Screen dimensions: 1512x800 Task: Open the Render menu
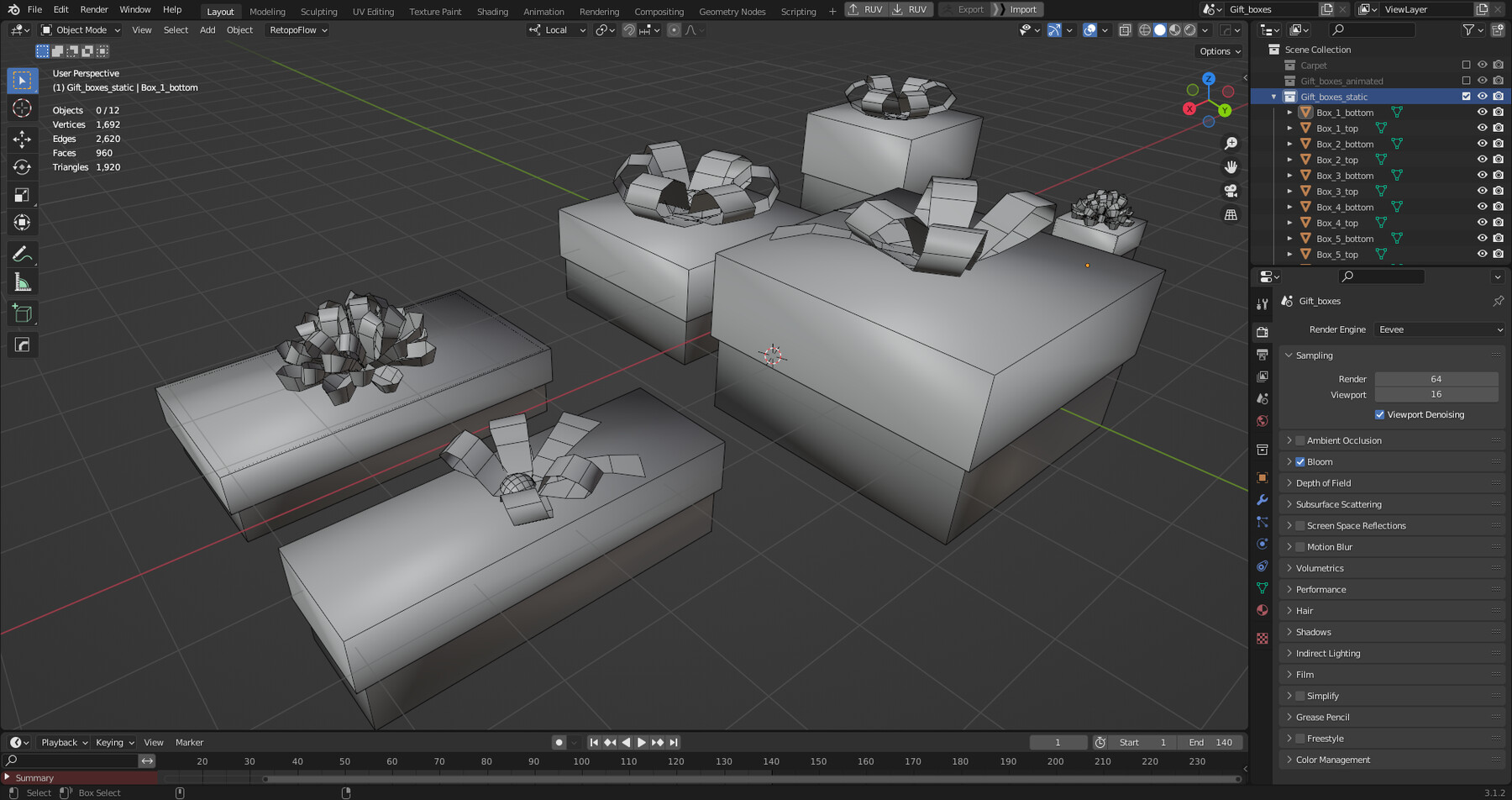[93, 9]
